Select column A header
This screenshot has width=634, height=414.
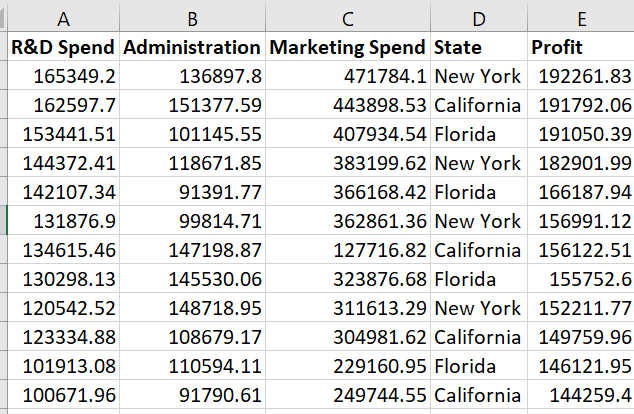(63, 18)
